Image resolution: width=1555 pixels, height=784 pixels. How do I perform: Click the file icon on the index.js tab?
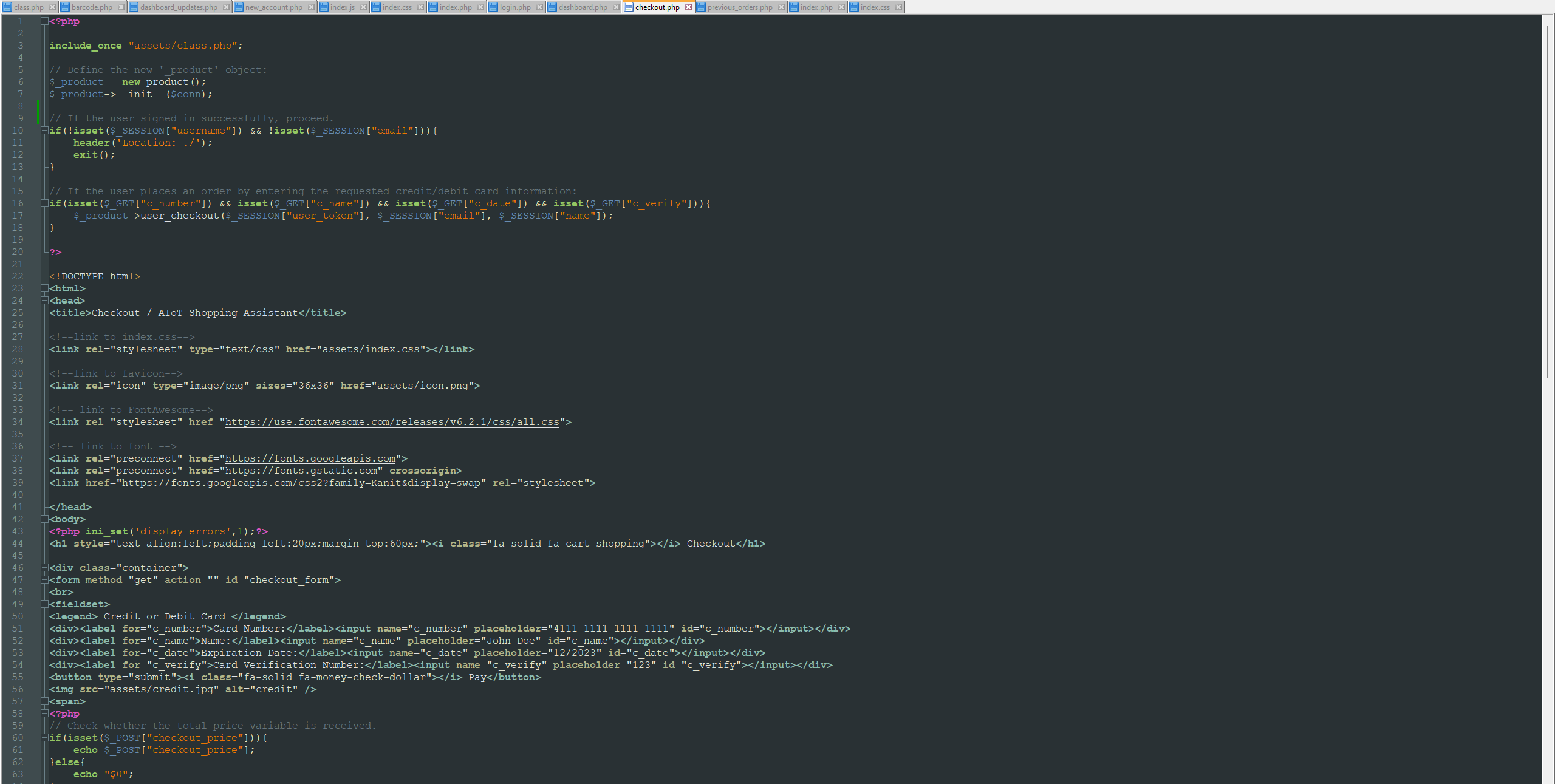pyautogui.click(x=325, y=7)
